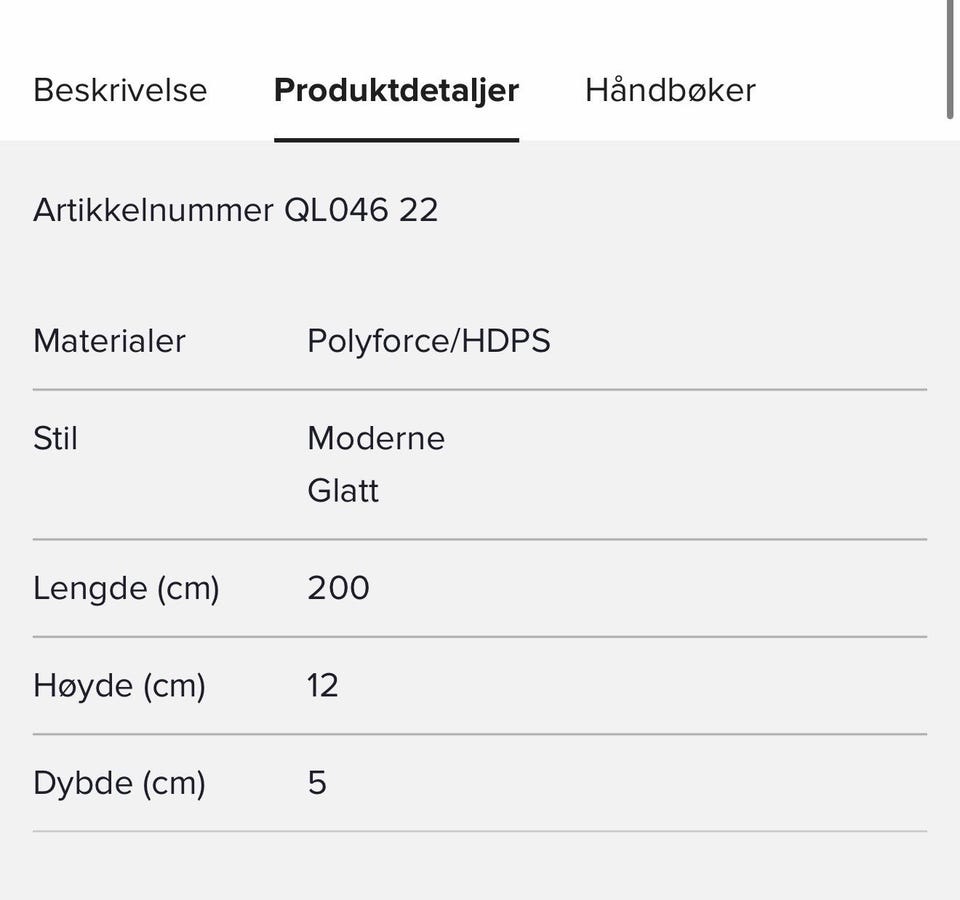Viewport: 960px width, 900px height.
Task: Click the Lengde (cm) label
Action: click(x=126, y=587)
